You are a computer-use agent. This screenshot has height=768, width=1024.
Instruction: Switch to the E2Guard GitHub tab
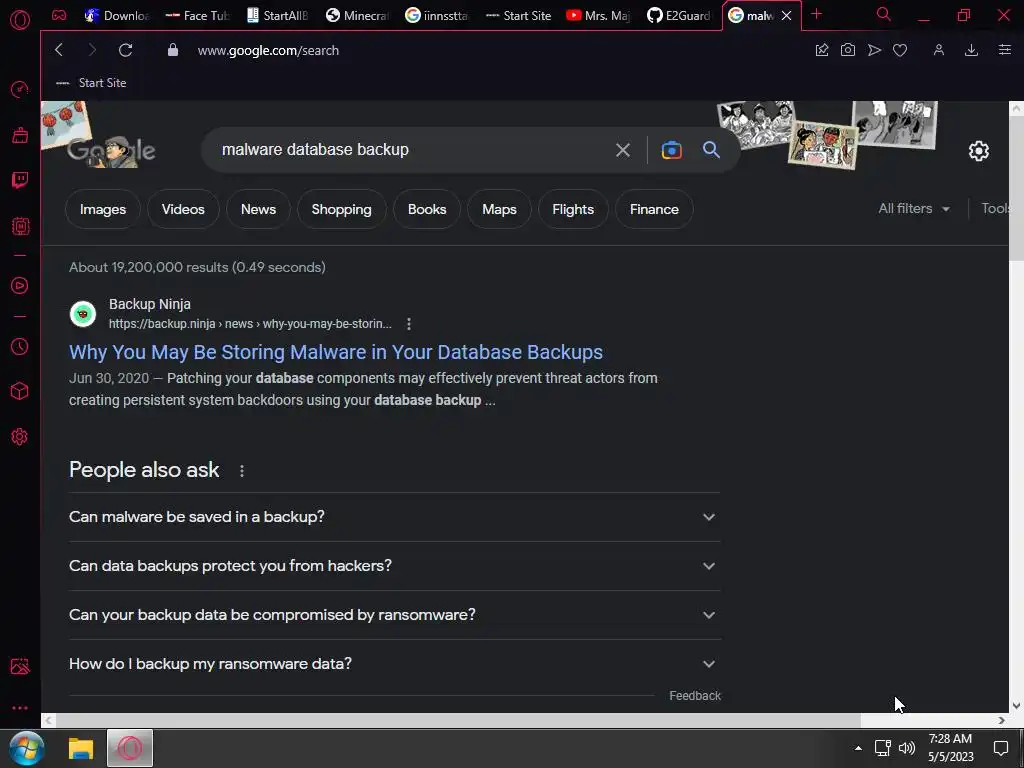click(679, 15)
